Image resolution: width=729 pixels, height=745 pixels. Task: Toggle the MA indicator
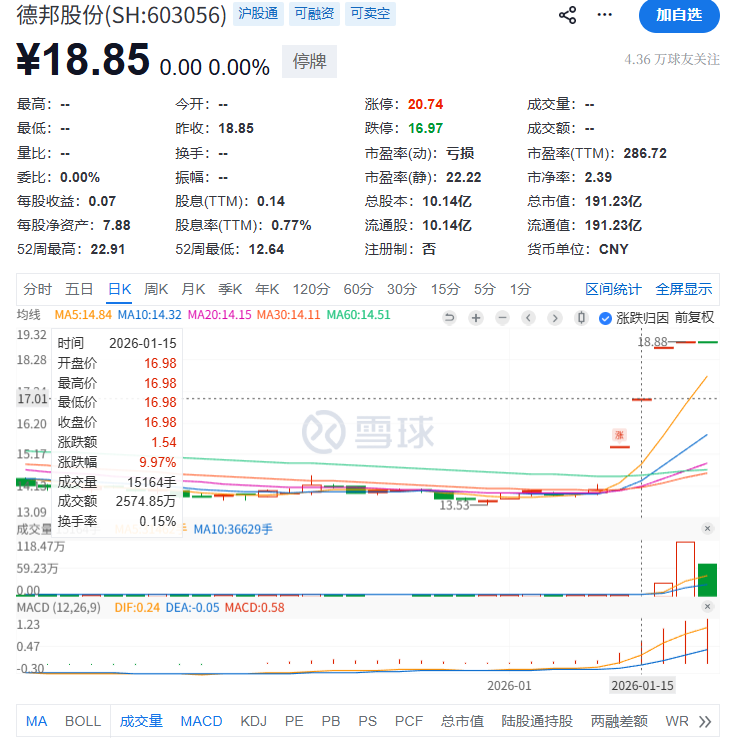(37, 721)
